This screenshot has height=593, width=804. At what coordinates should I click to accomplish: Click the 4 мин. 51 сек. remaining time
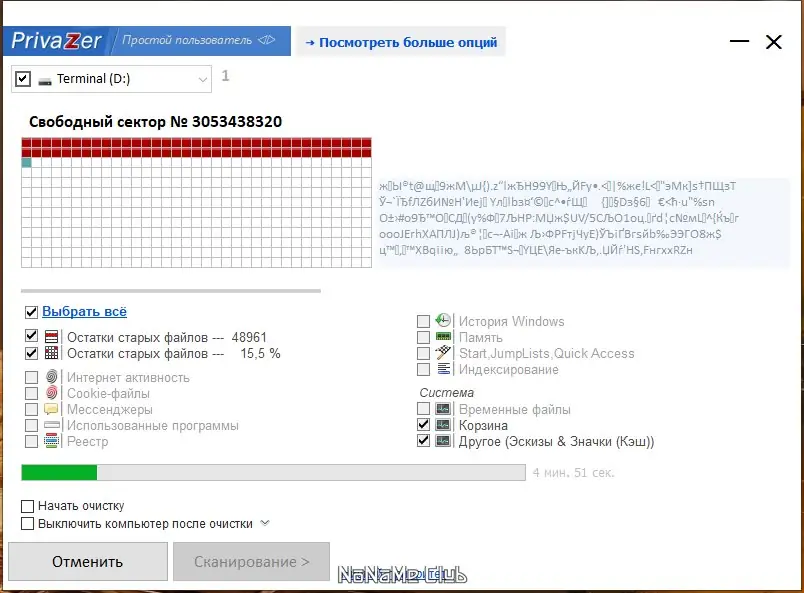pyautogui.click(x=573, y=472)
